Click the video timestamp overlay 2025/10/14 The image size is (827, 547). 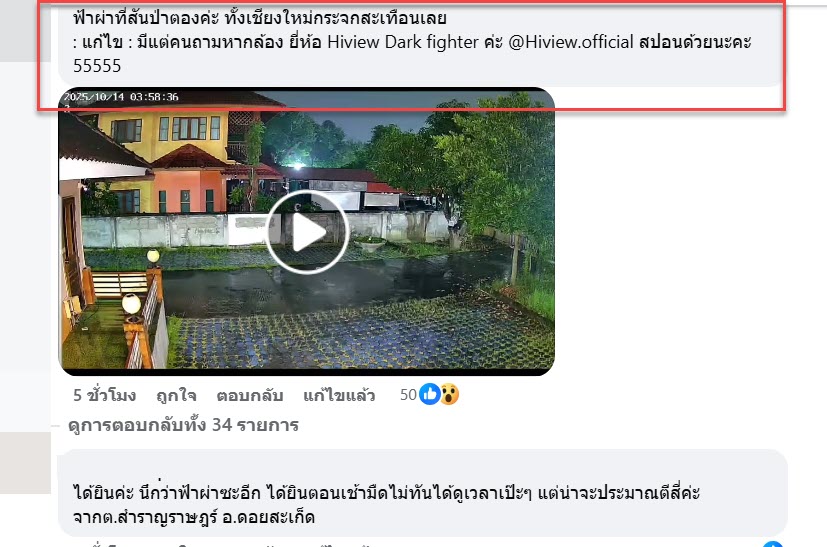point(121,97)
